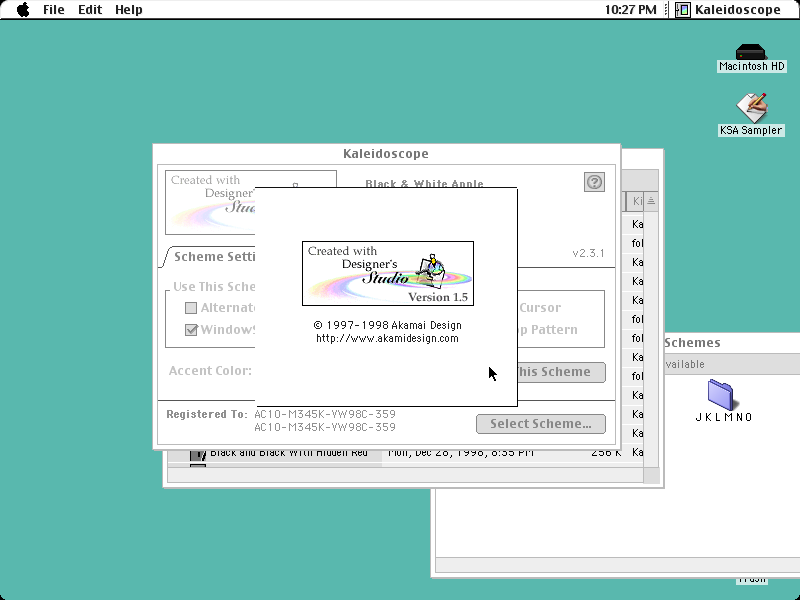800x600 pixels.
Task: Uncheck the WindowShade checkbox
Action: point(191,330)
